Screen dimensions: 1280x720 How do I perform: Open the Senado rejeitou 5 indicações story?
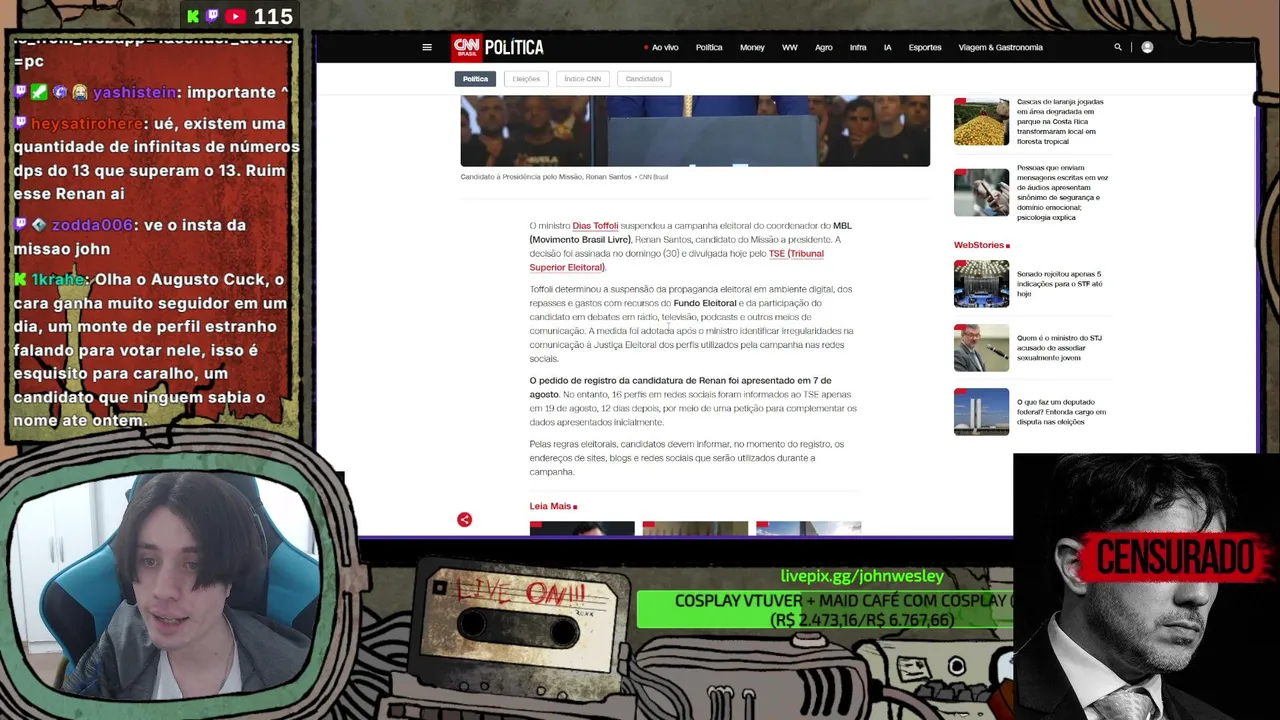coord(1060,284)
